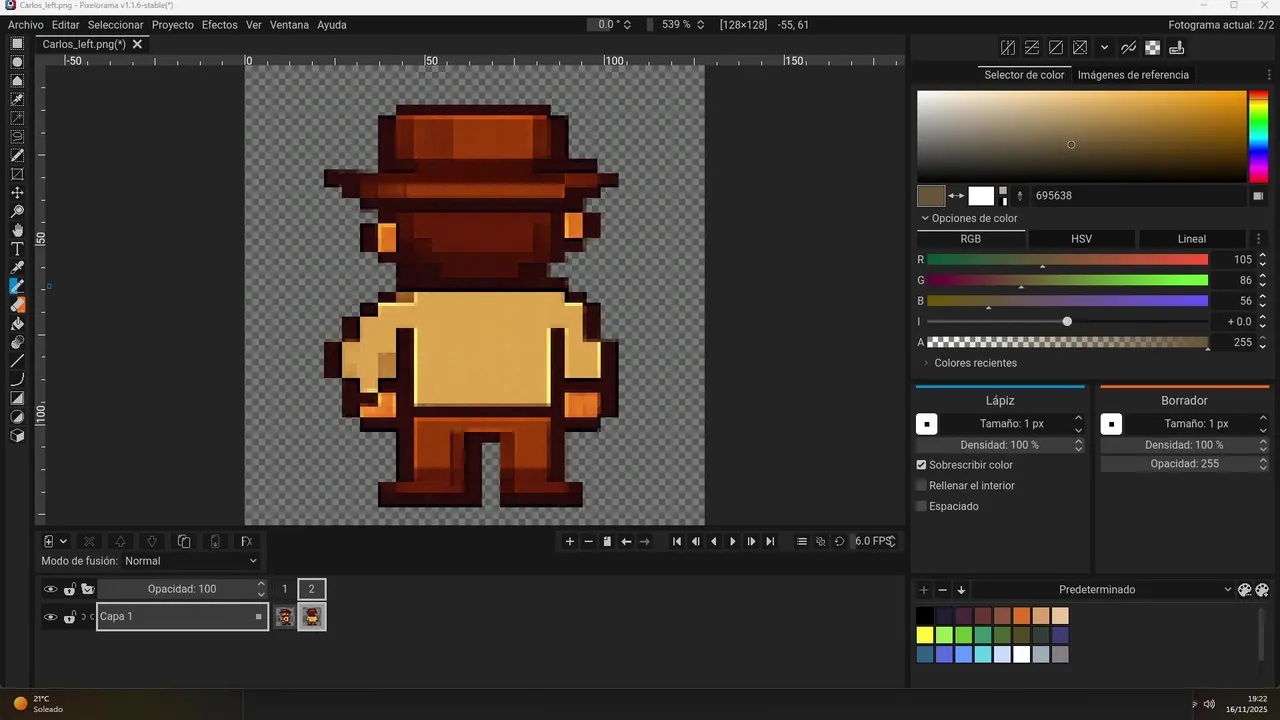Toggle lock on Capa 1 layer
The width and height of the screenshot is (1280, 720).
(69, 617)
